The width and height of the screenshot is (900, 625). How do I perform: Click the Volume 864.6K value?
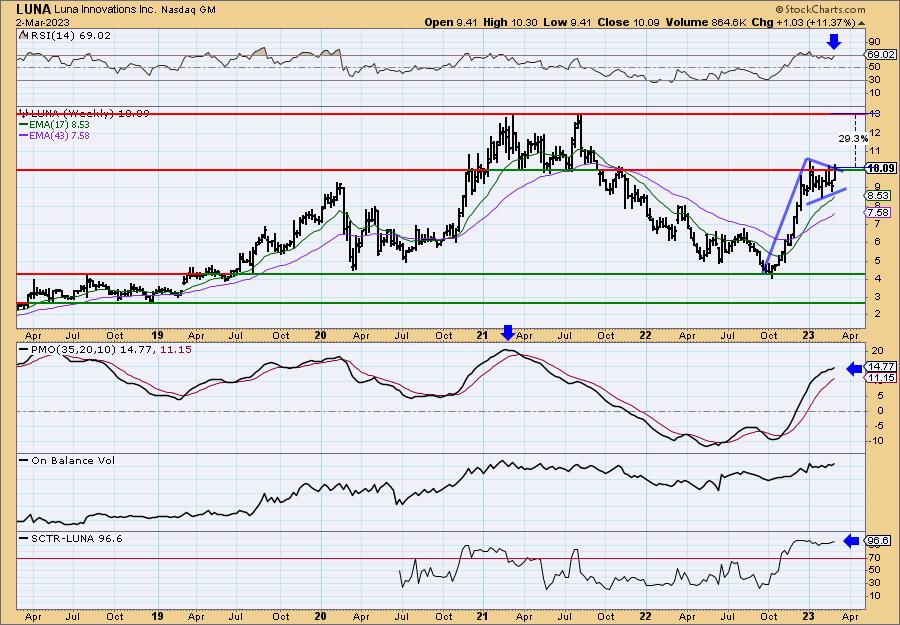705,22
